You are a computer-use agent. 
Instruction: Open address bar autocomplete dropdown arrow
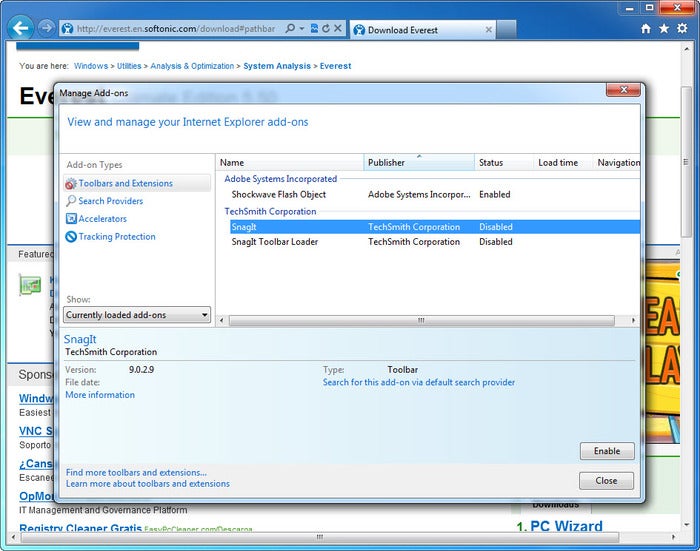(x=302, y=29)
